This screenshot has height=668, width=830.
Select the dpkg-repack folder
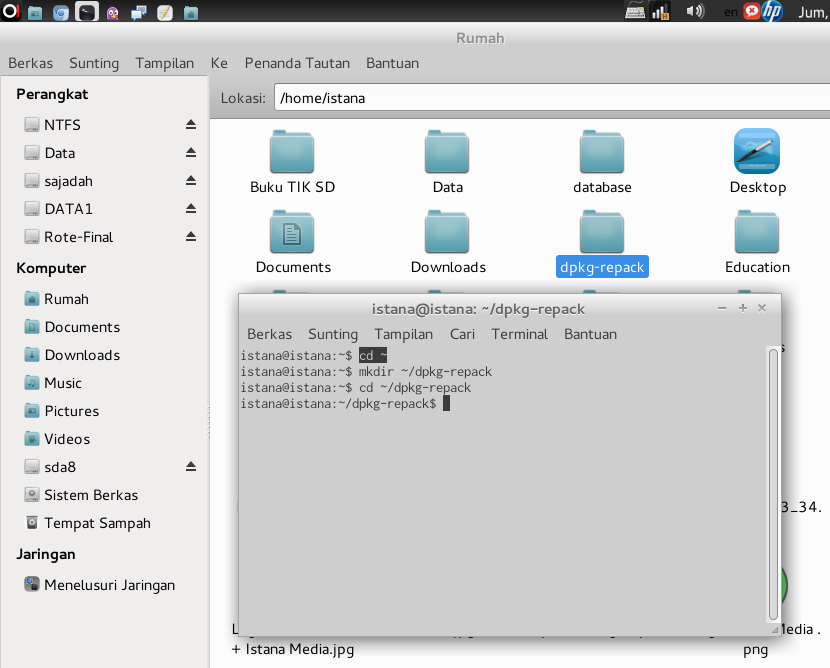coord(602,243)
